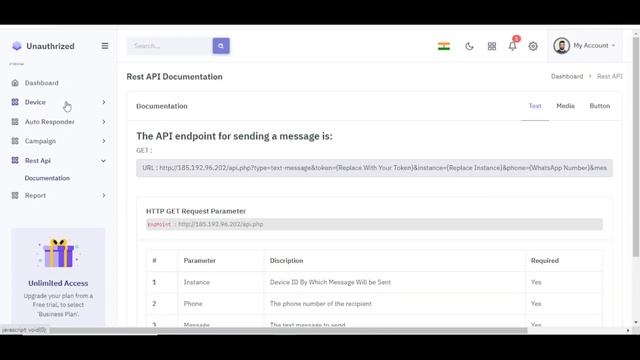Click the Dashboard home icon

tap(15, 83)
